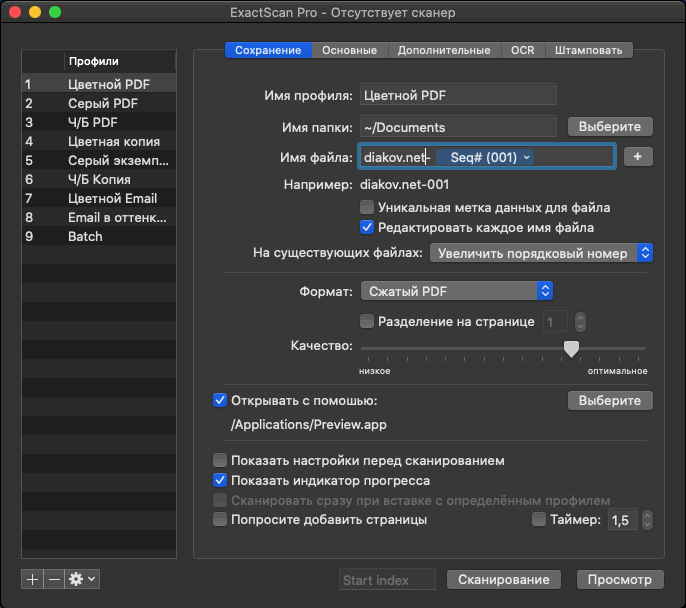This screenshot has width=686, height=608.
Task: Click the minus button to remove profile
Action: [x=54, y=579]
